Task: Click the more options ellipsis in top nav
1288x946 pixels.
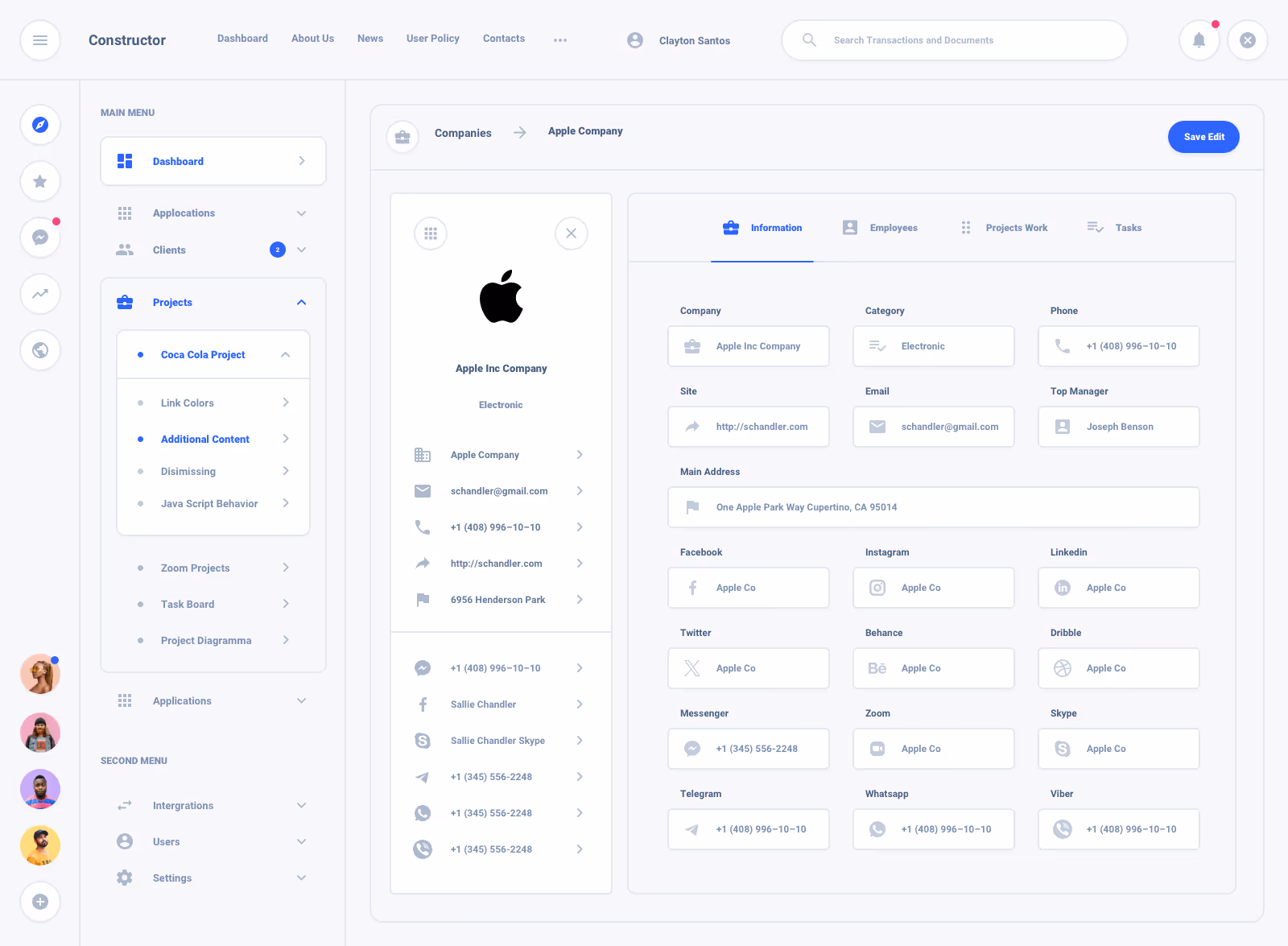Action: (560, 40)
